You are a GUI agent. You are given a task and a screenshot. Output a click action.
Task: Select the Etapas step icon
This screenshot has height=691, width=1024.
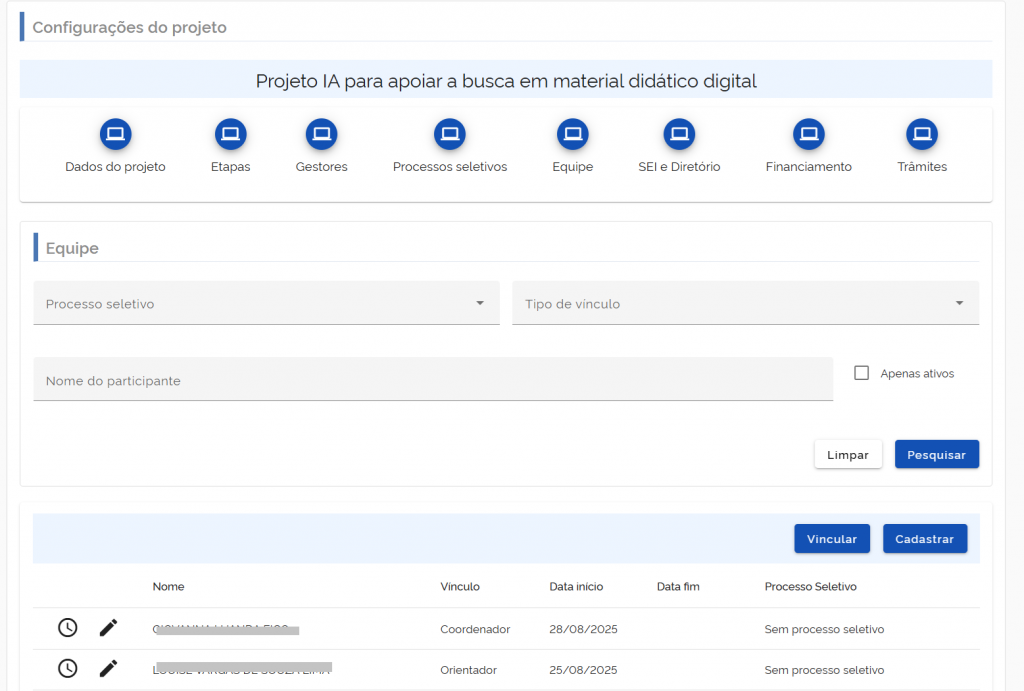(230, 134)
